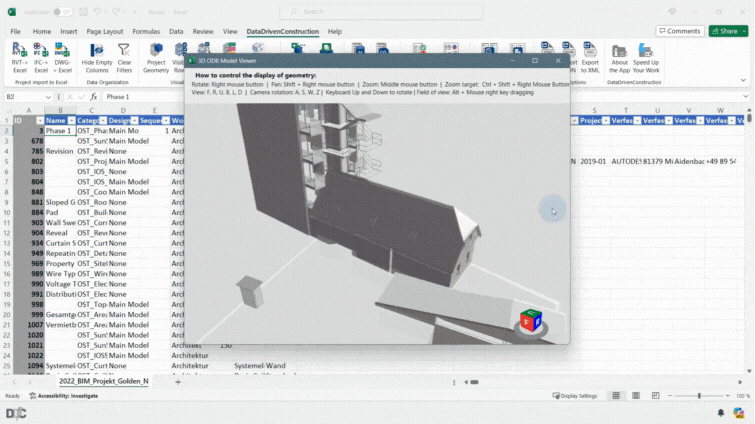
Task: Click the zoom slider handle
Action: 699,396
